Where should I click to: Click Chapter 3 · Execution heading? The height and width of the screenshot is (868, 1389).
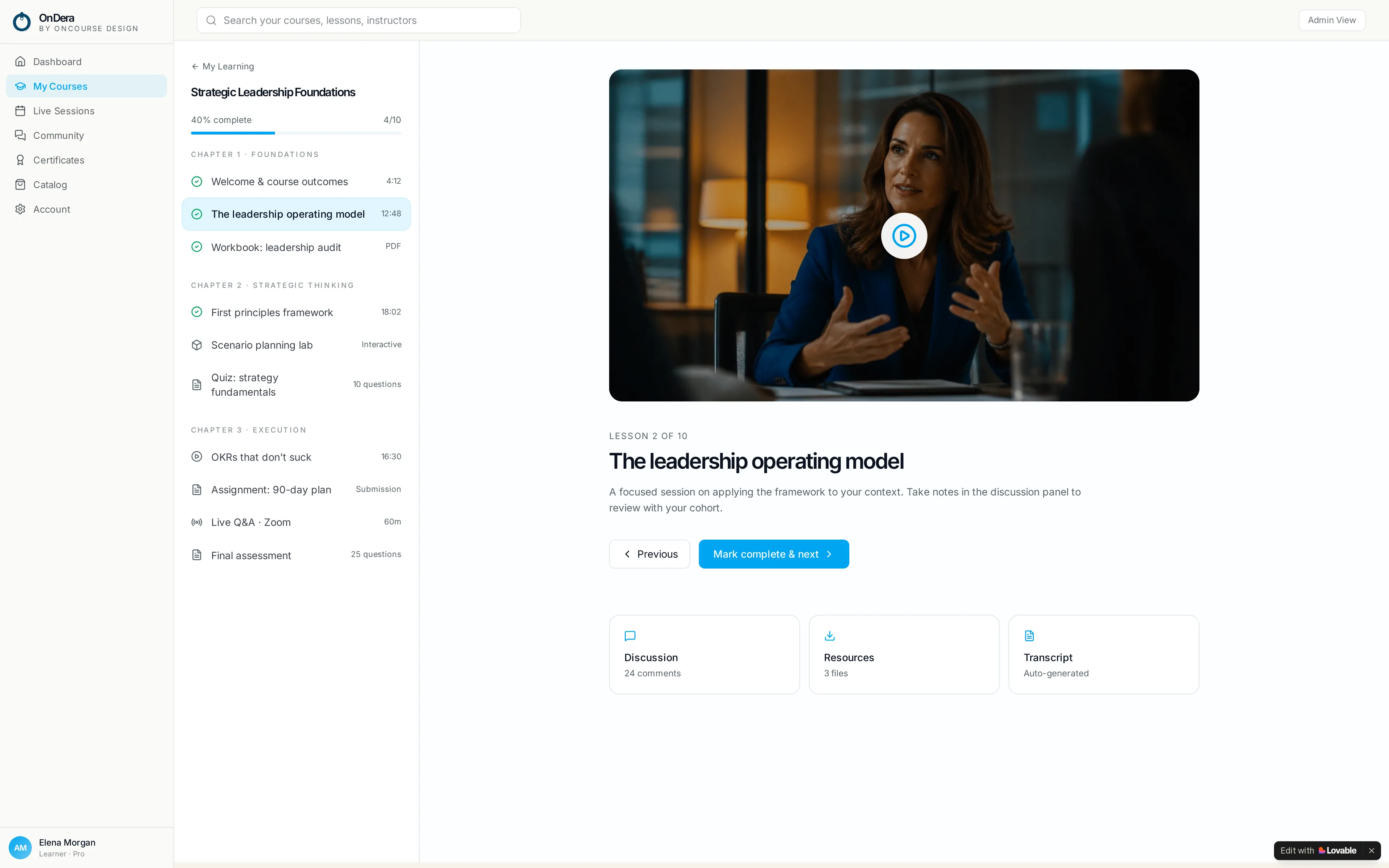click(x=249, y=430)
